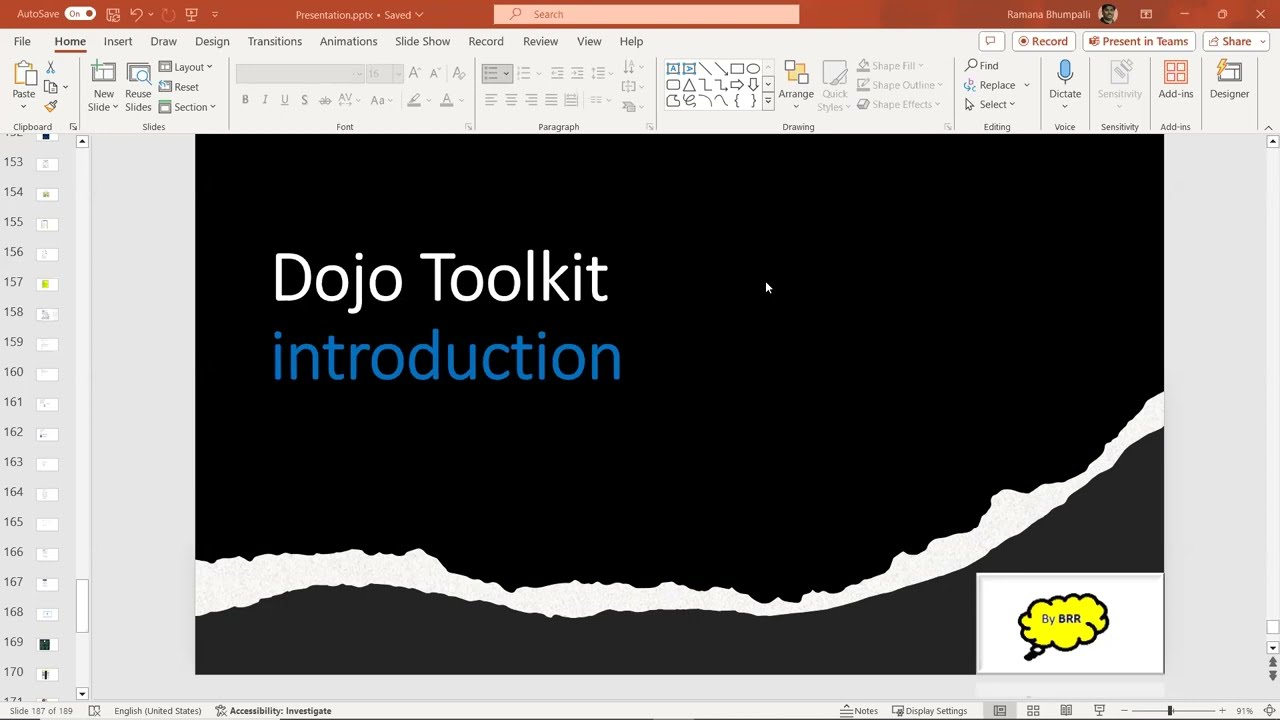Viewport: 1280px width, 720px height.
Task: Toggle the Notes pane button
Action: [859, 711]
